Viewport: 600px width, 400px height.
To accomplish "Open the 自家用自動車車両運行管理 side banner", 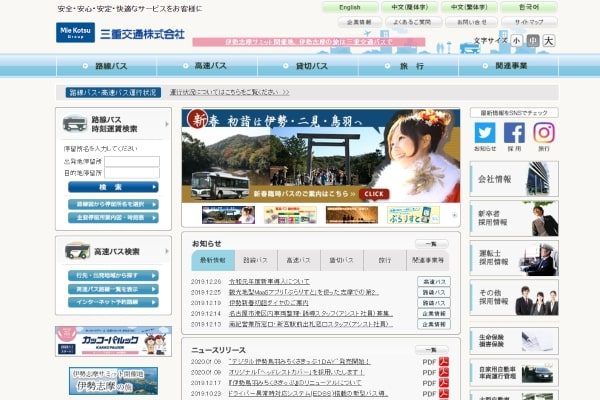I will [514, 372].
